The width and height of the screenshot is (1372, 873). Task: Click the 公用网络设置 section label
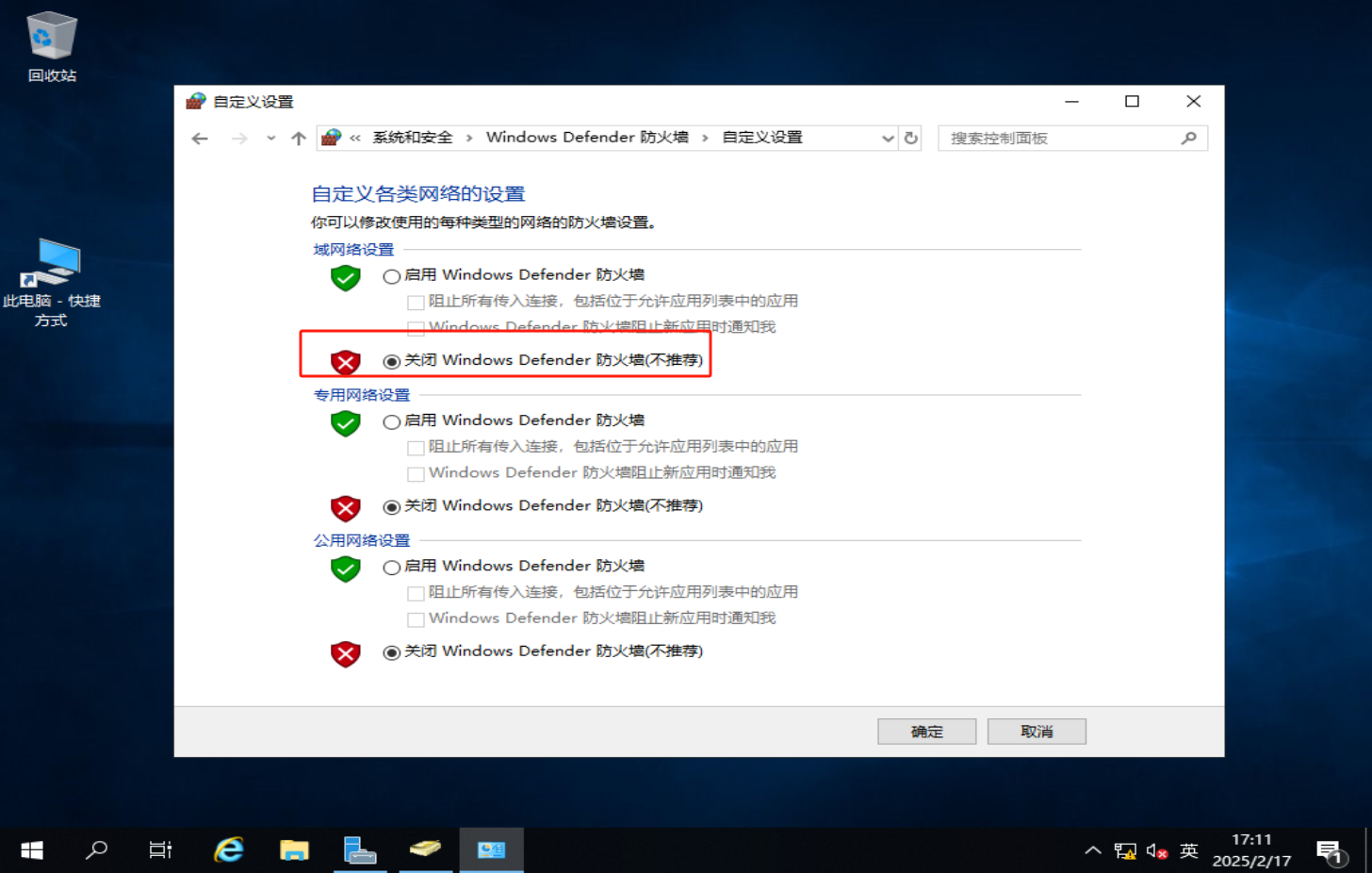tap(362, 541)
